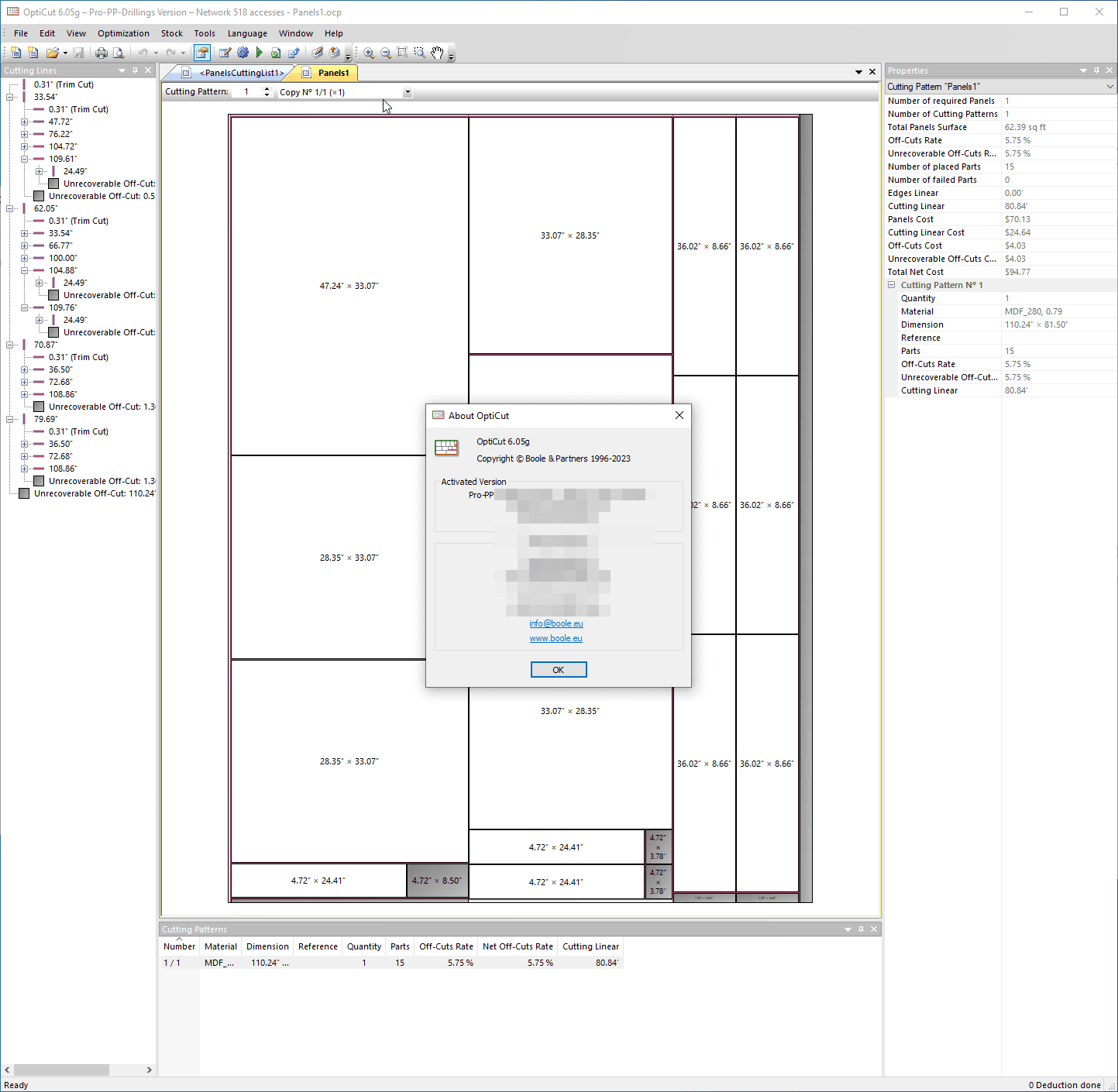This screenshot has height=1092, width=1118.
Task: Click the www.boole.eu link
Action: coord(556,638)
